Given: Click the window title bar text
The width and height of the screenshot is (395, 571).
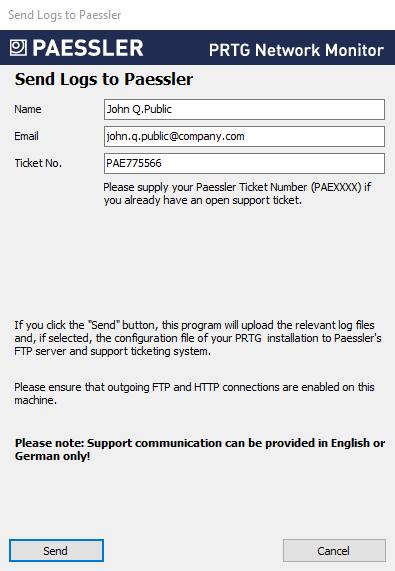Looking at the screenshot, I should click(x=64, y=15).
